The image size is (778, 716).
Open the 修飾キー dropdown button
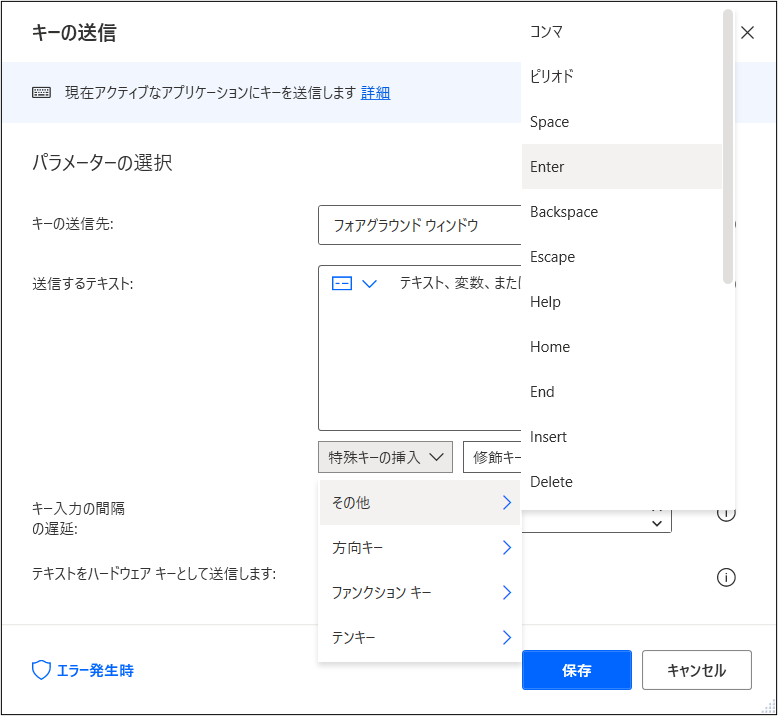pos(492,457)
